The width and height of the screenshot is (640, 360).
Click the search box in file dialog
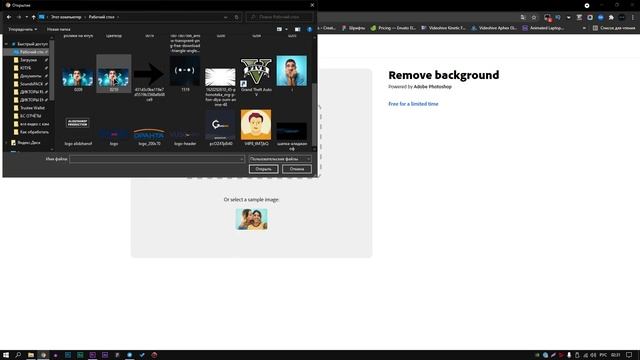click(x=279, y=17)
